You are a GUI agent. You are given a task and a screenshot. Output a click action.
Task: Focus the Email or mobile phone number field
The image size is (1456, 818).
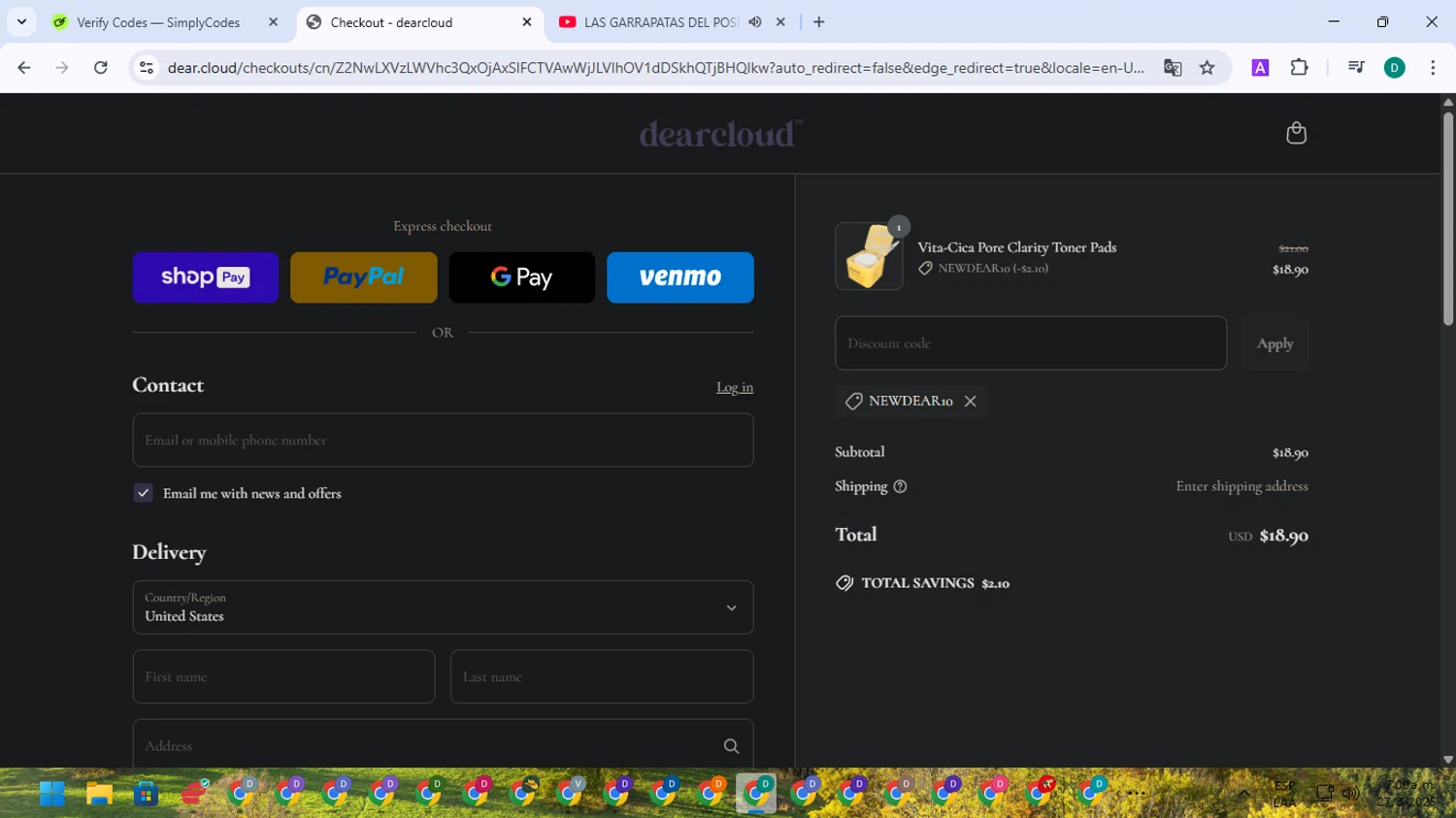pos(443,441)
